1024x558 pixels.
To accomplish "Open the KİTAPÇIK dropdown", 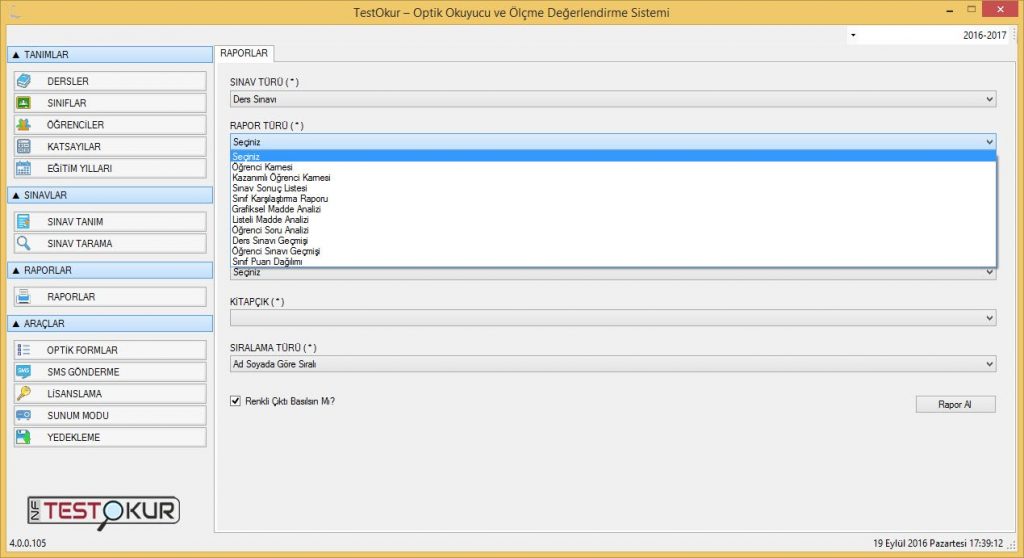I will pos(613,318).
